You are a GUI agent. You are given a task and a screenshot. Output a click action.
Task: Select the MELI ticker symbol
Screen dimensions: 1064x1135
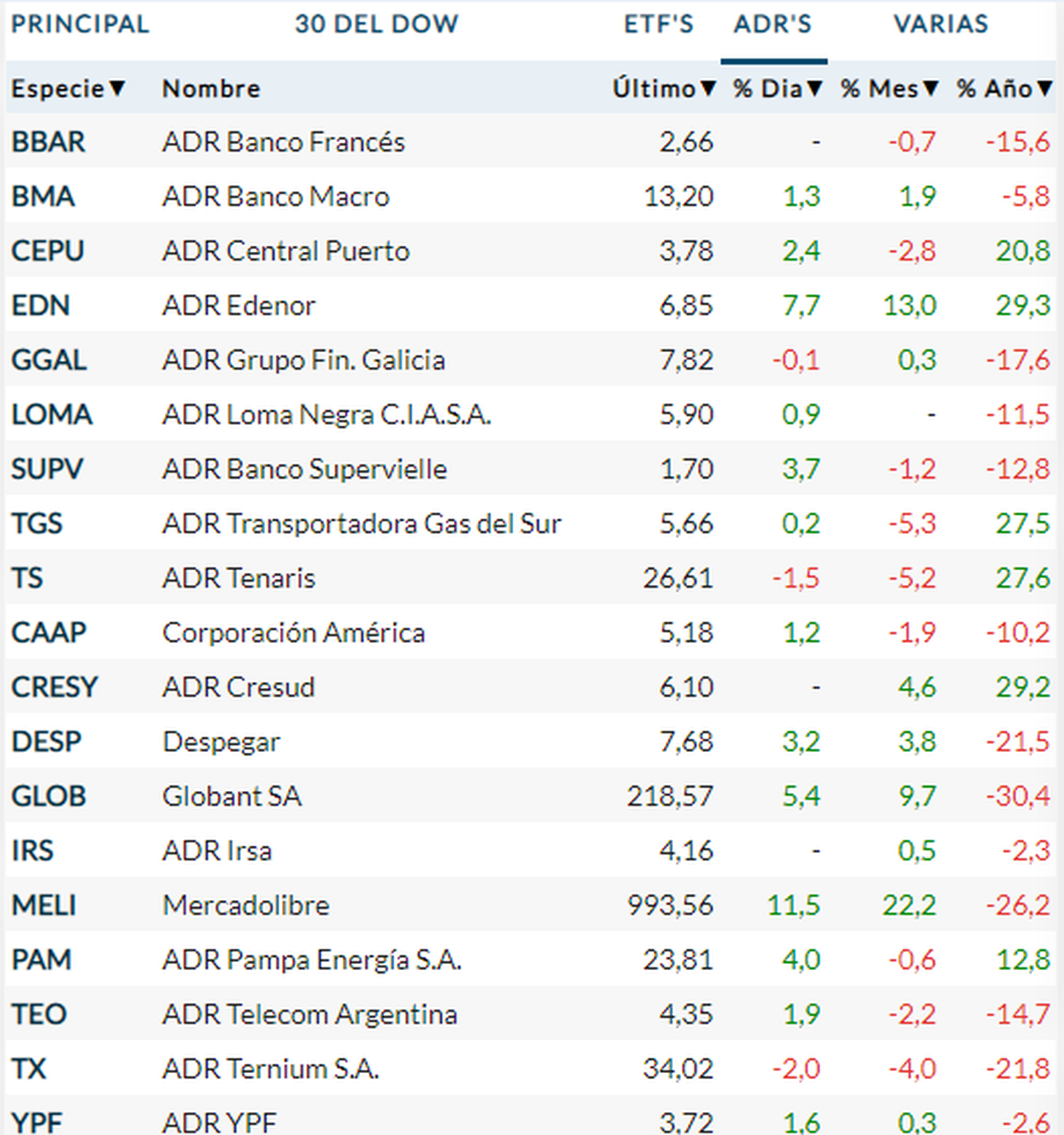[x=43, y=905]
